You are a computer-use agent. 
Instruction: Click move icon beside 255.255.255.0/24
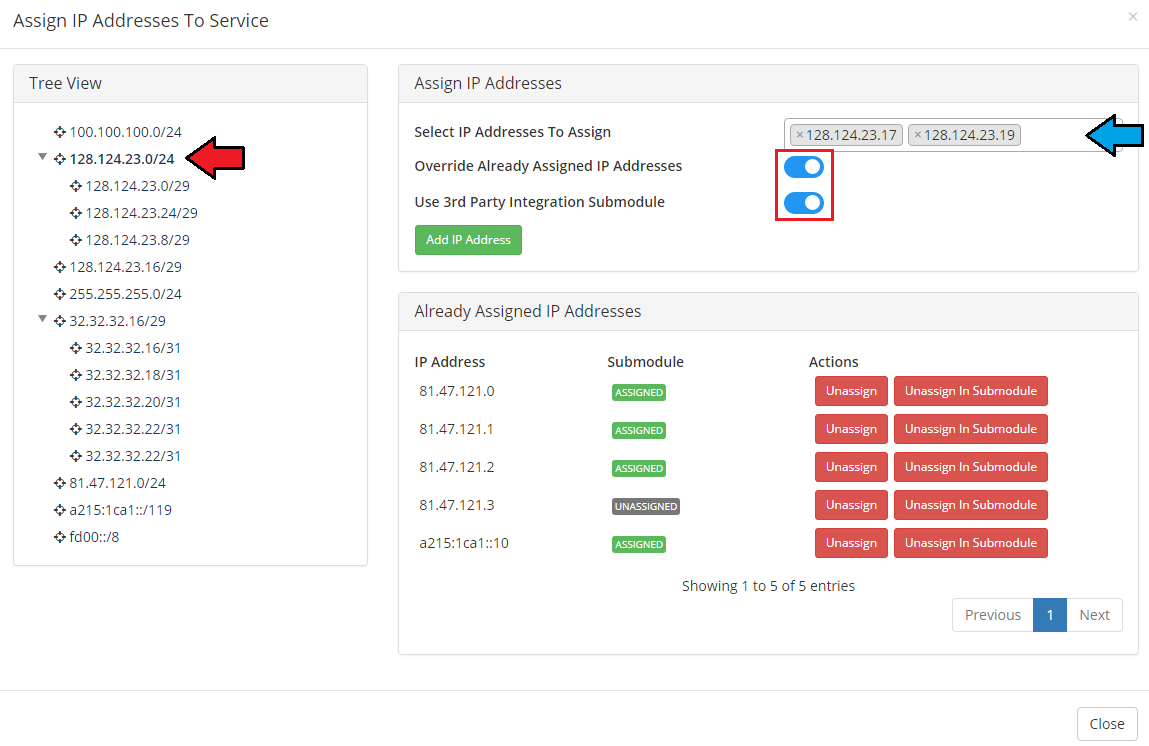click(59, 295)
